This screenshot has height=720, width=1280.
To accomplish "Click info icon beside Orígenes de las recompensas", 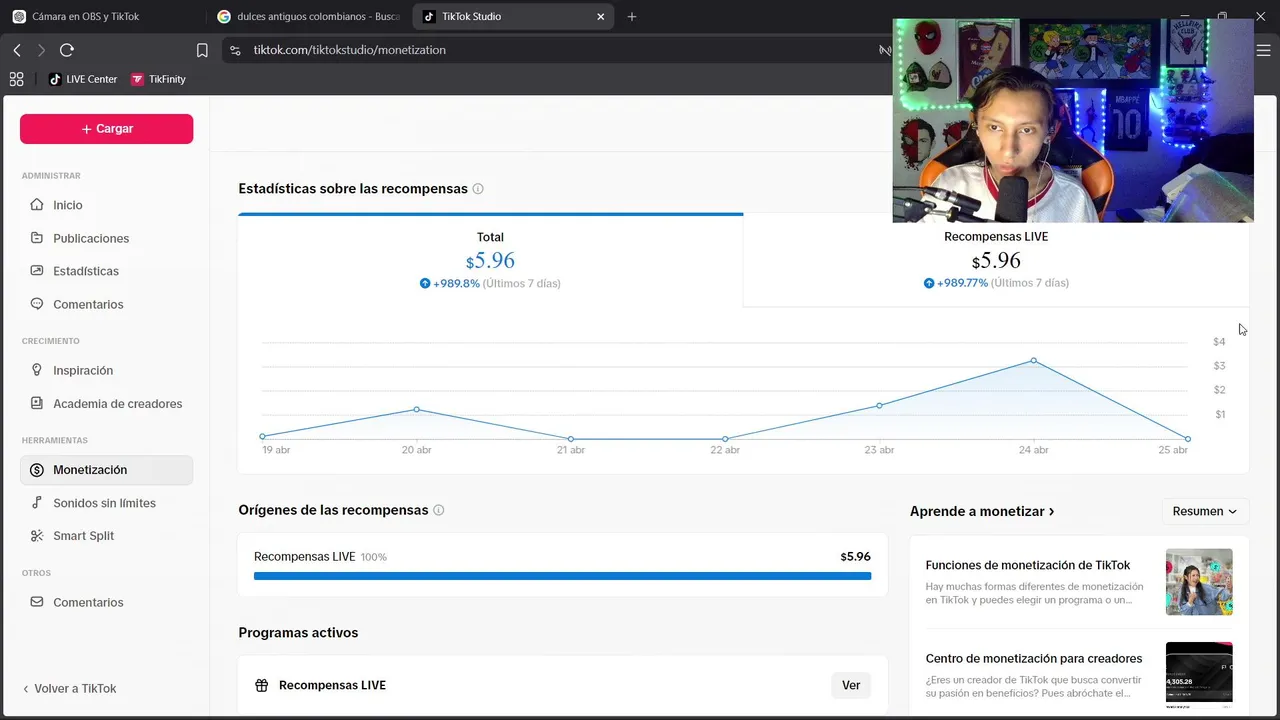I will [438, 510].
